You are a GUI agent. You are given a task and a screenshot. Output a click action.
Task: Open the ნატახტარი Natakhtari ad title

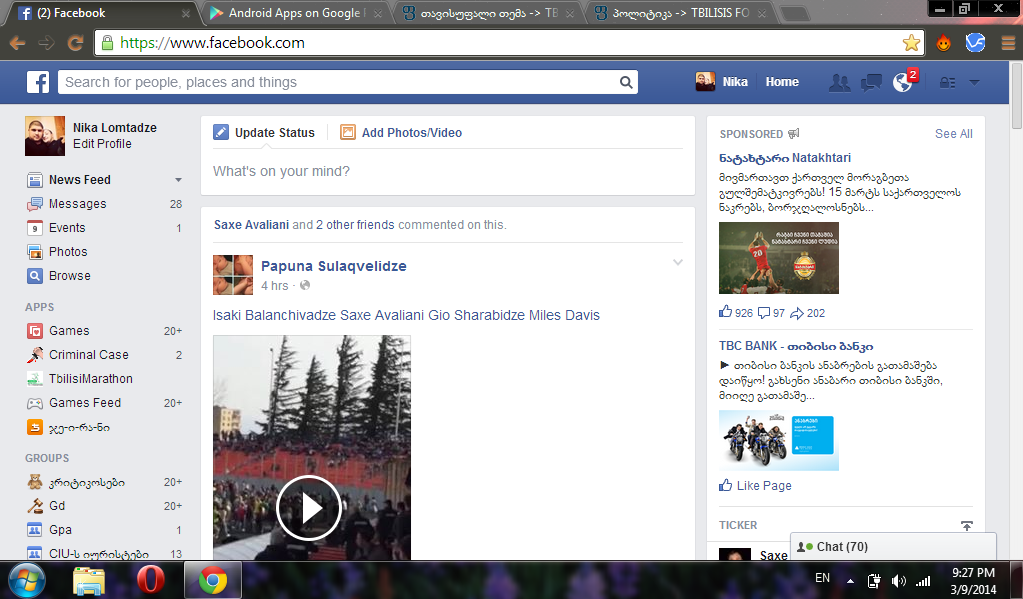click(785, 158)
